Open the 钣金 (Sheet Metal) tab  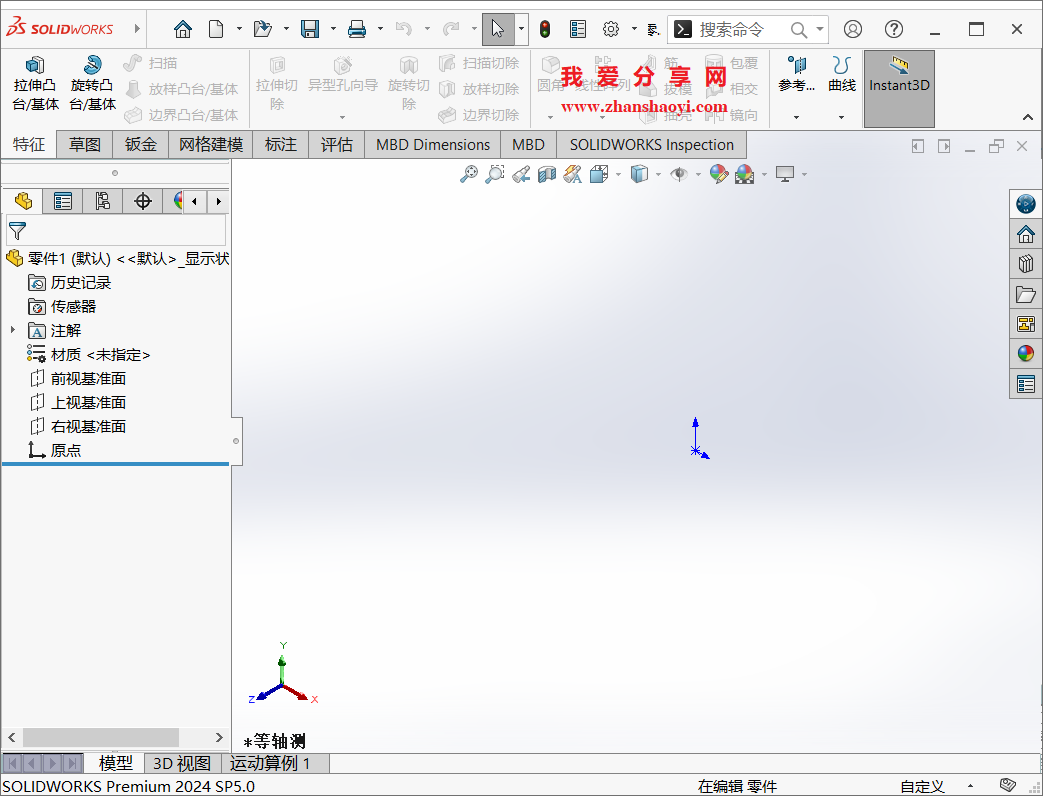coord(139,144)
